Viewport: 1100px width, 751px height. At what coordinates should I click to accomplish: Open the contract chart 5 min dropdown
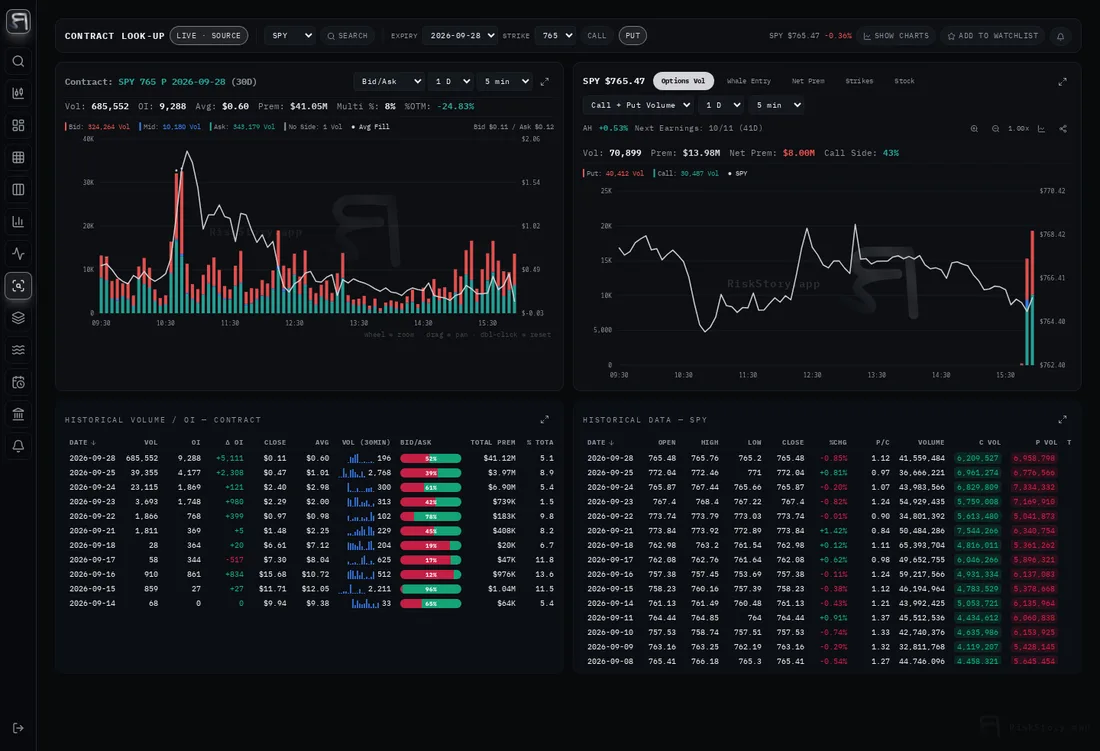504,82
